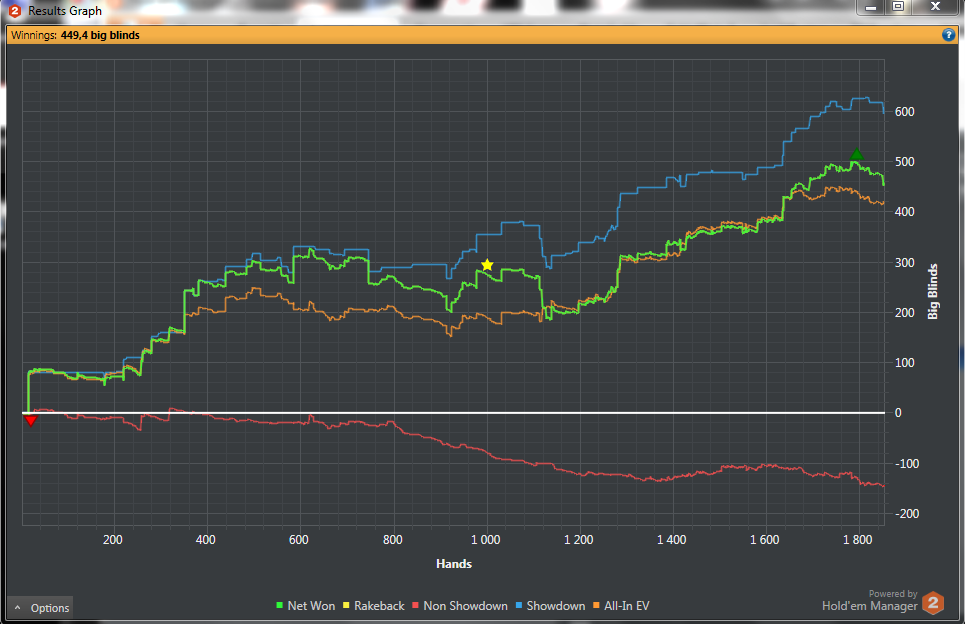Close the Results Graph window
The height and width of the screenshot is (624, 965).
point(935,7)
